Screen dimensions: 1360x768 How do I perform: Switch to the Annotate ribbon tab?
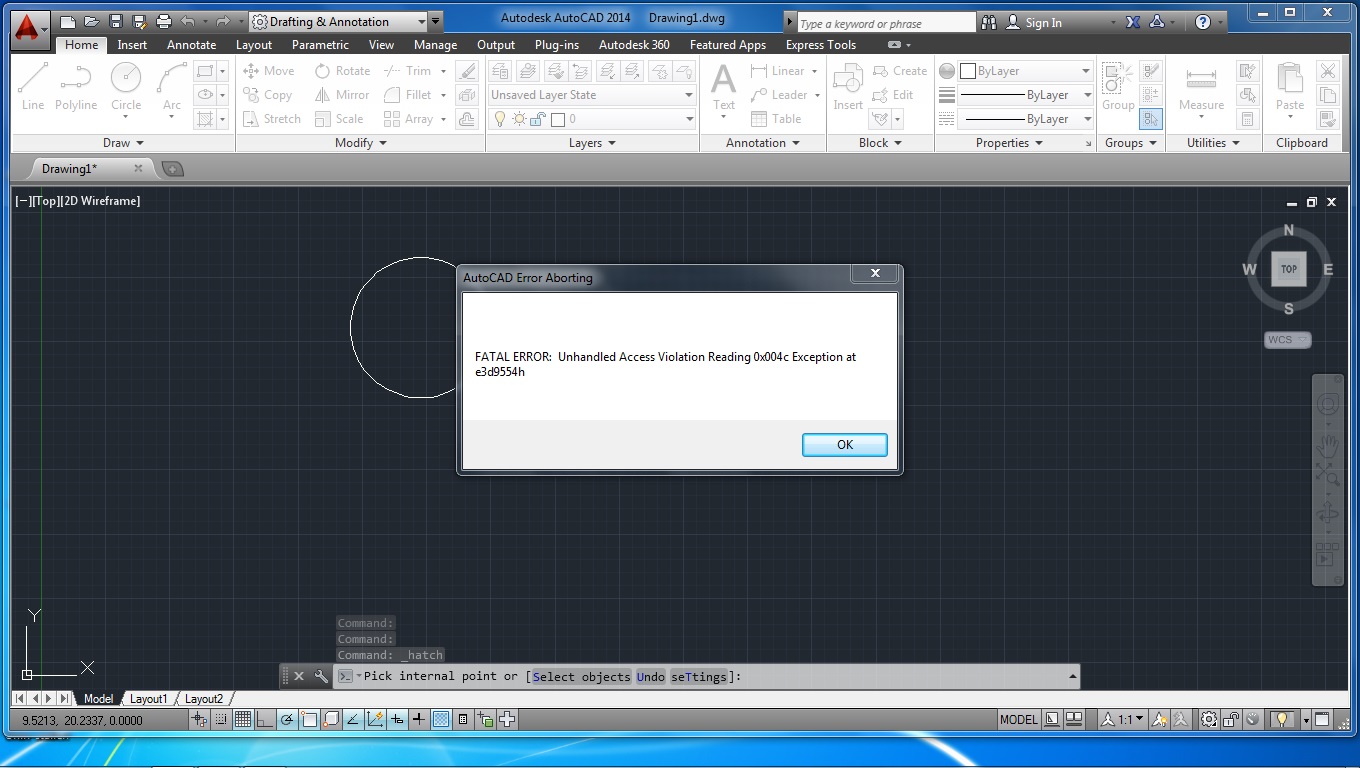pyautogui.click(x=191, y=45)
